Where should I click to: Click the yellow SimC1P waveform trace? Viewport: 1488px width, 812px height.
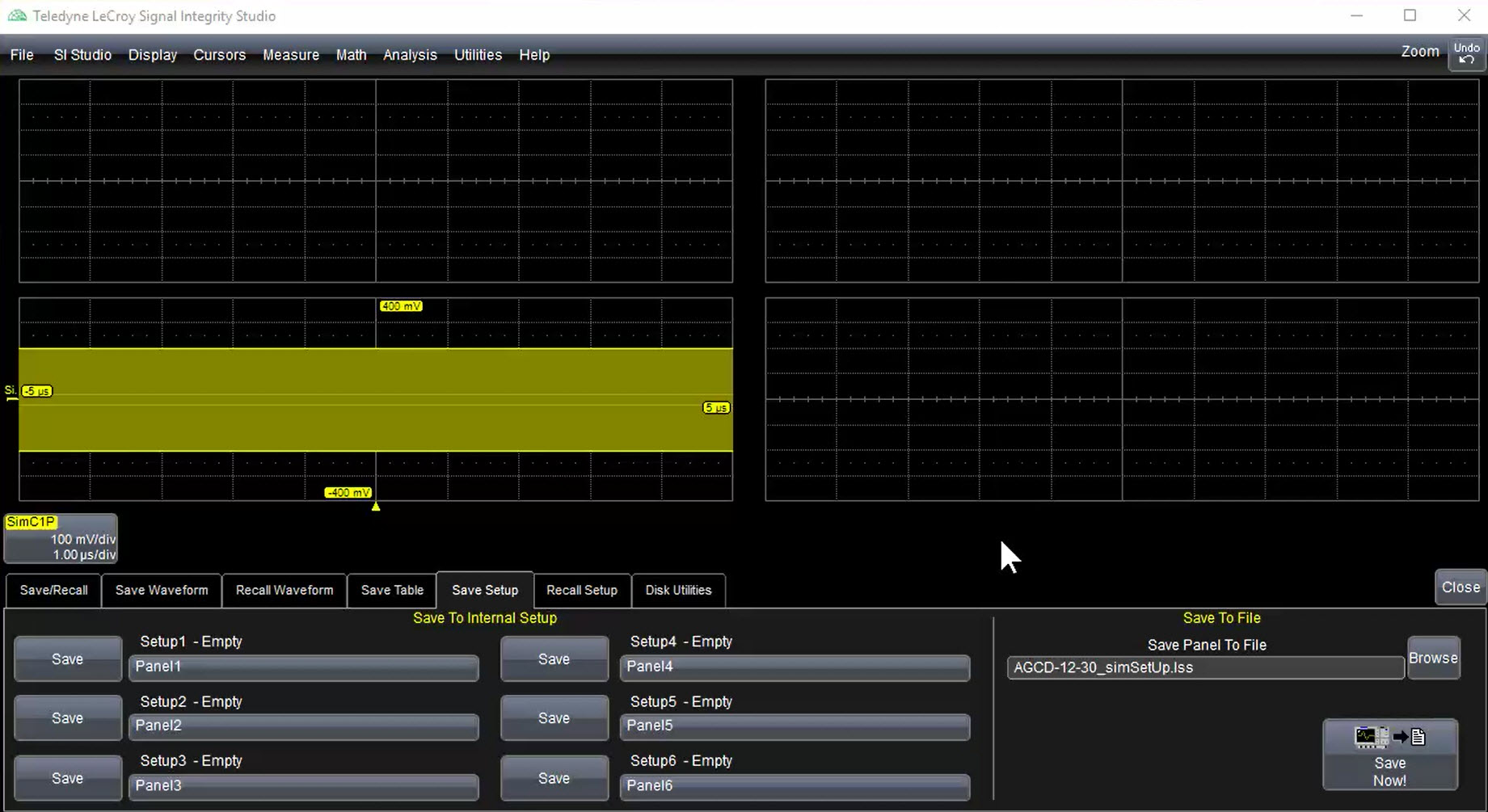pos(376,399)
